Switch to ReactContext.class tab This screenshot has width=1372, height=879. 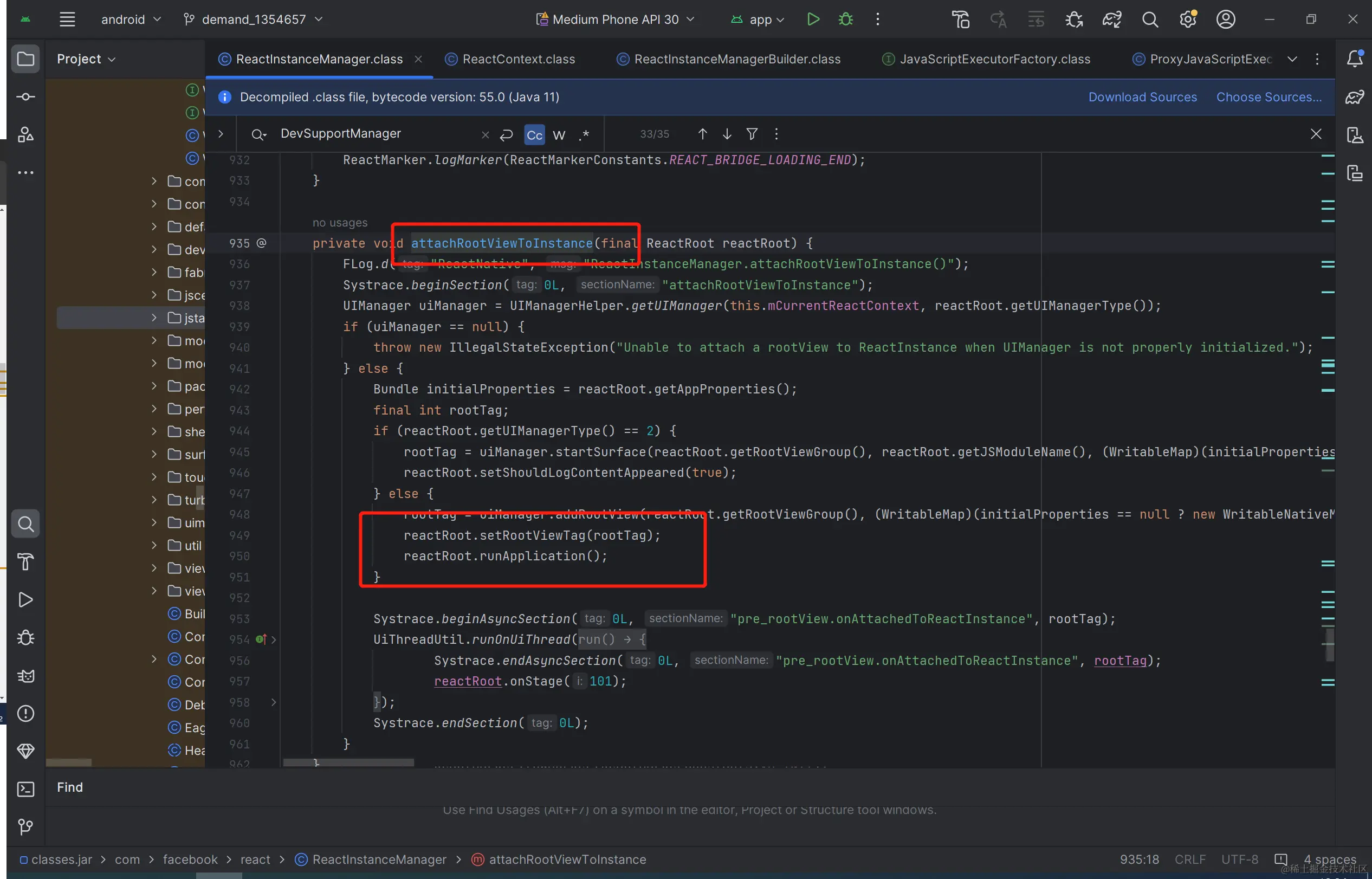coord(518,60)
